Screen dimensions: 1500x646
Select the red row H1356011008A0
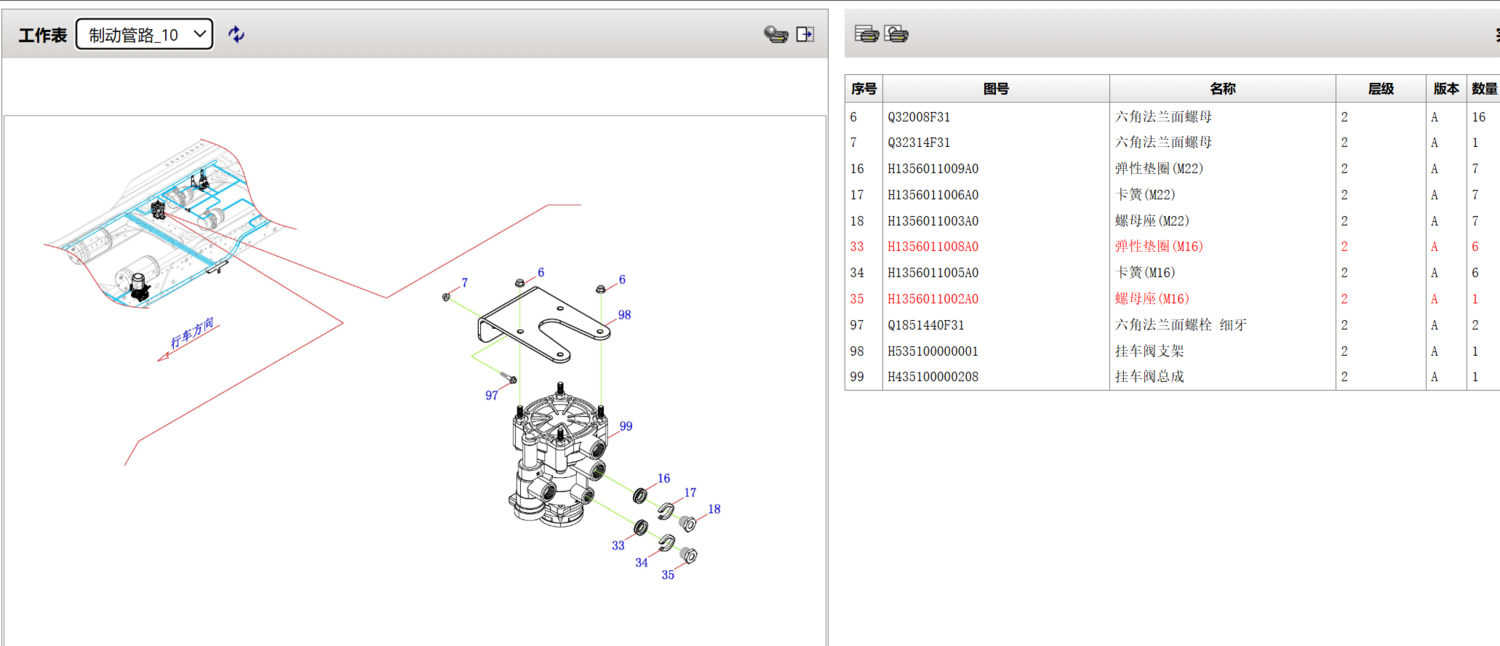pos(933,247)
